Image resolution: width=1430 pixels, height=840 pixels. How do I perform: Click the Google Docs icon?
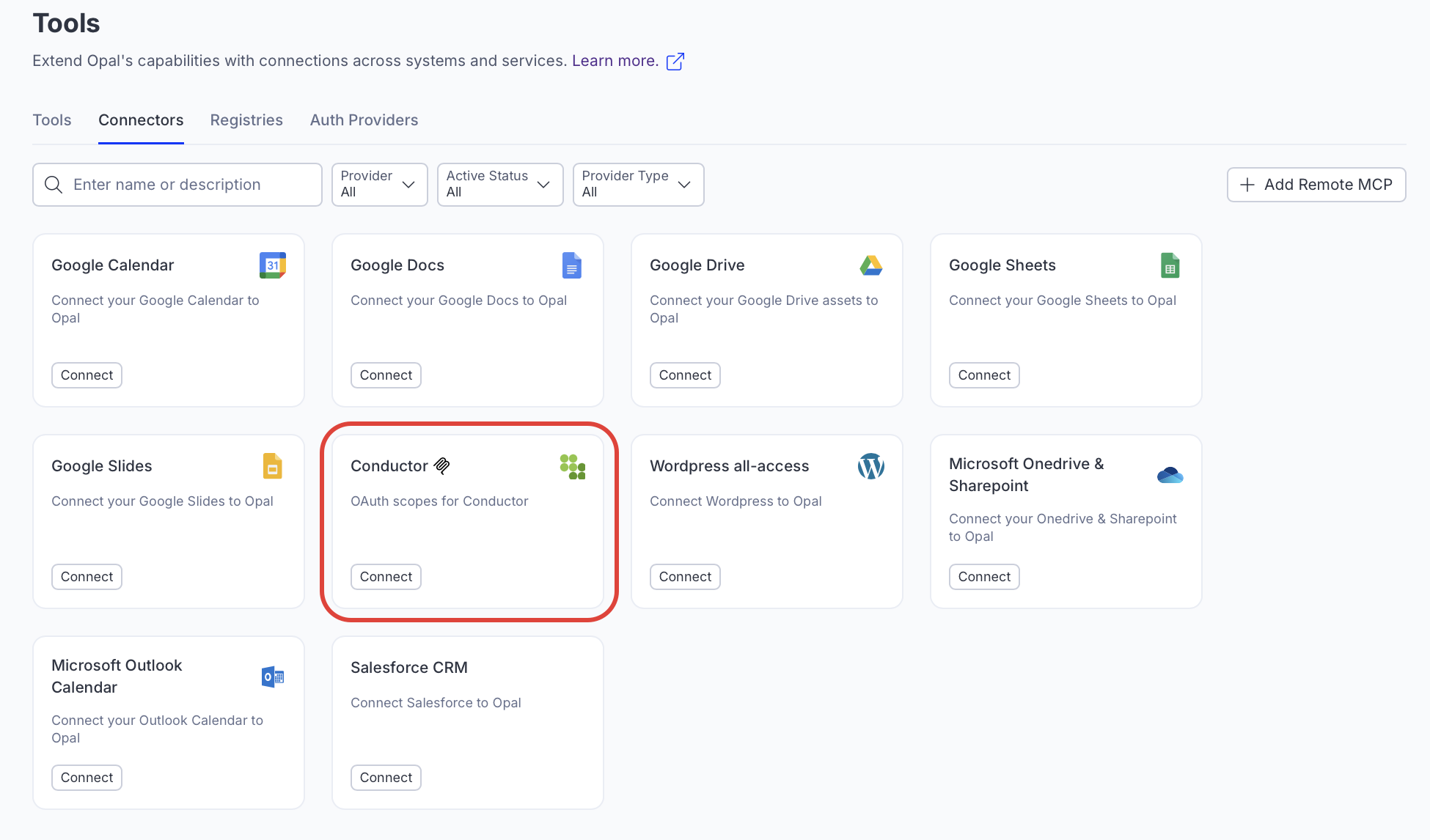click(x=571, y=265)
